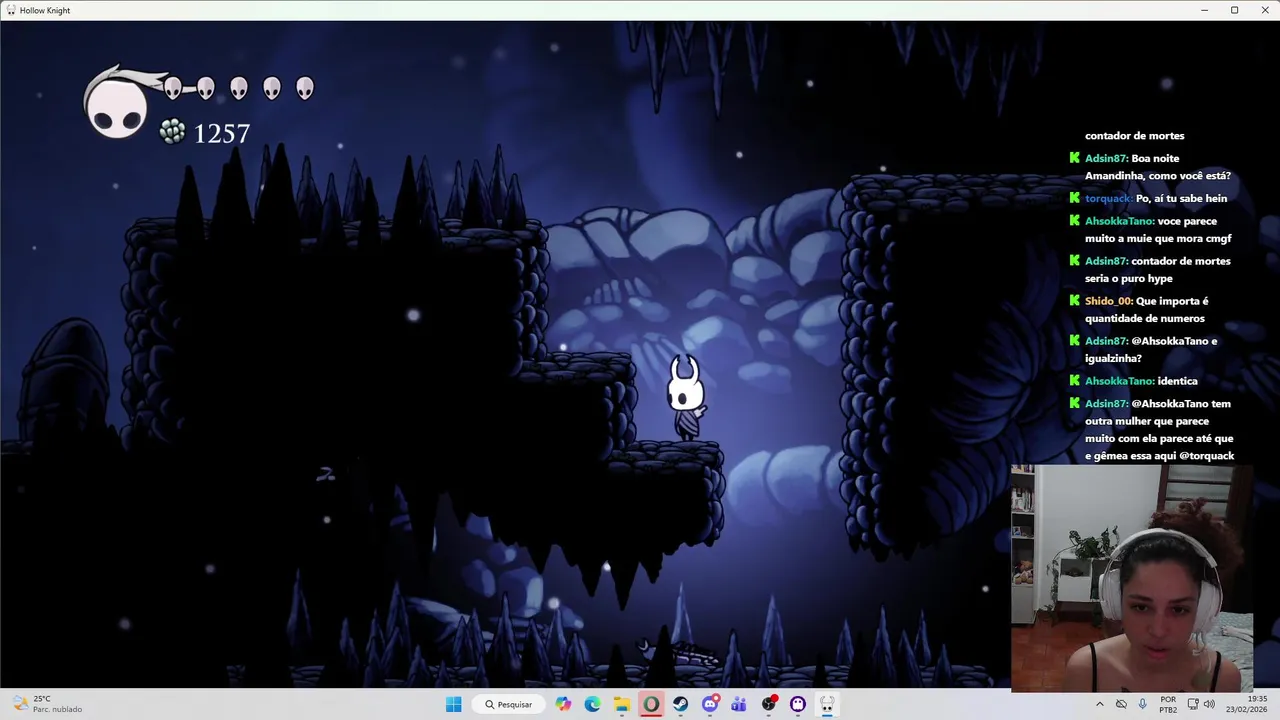
Task: Open the network status tray icon
Action: point(1192,704)
